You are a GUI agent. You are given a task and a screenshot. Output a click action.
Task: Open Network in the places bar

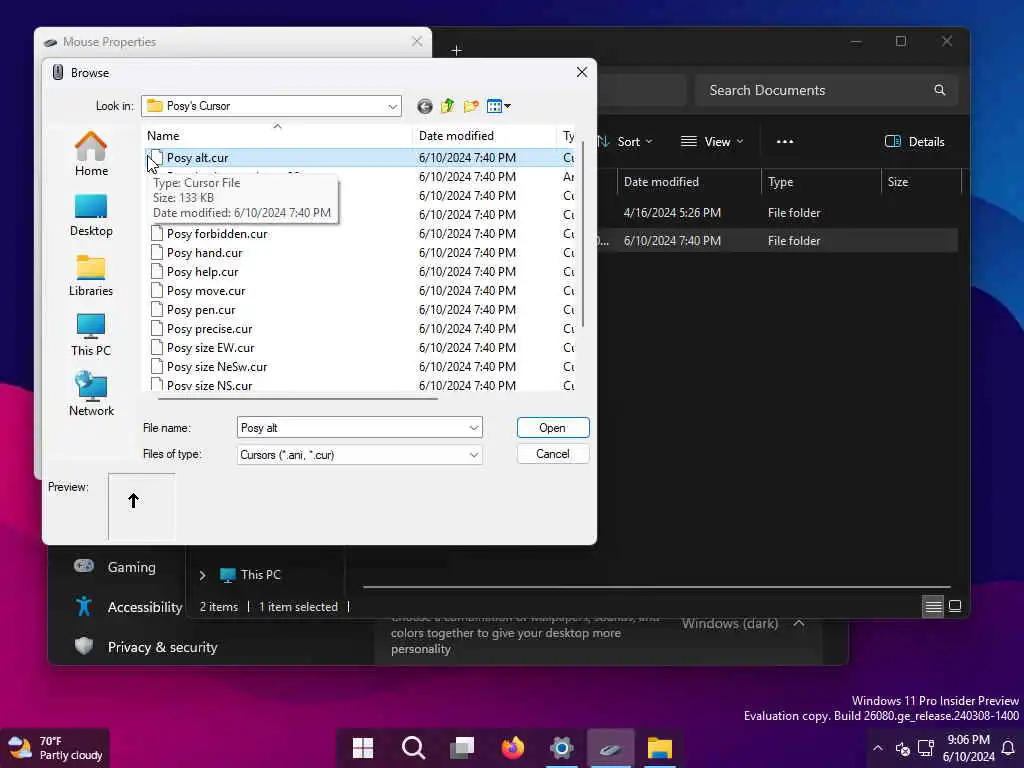coord(91,394)
